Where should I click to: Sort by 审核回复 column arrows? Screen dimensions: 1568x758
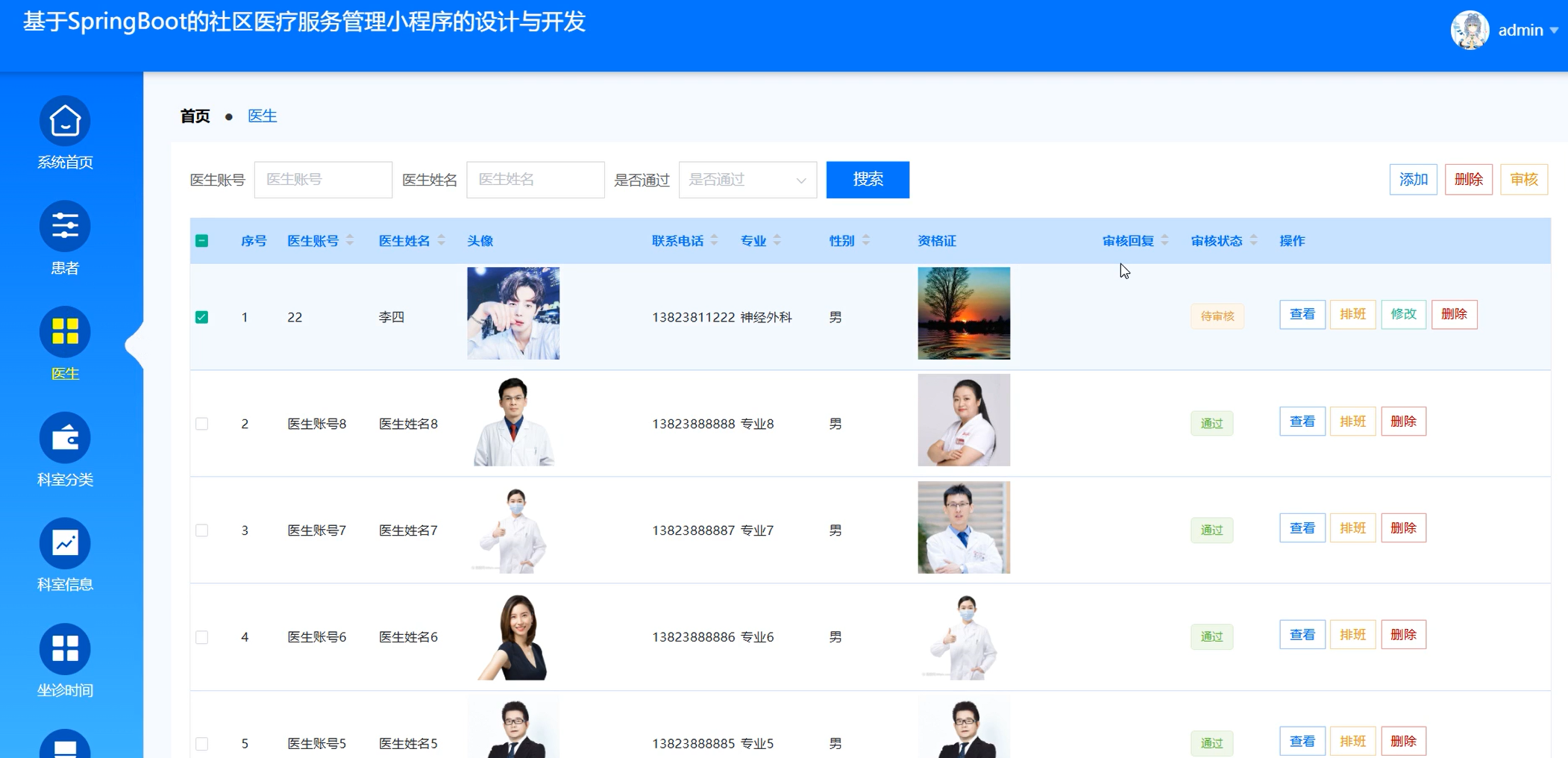pos(1165,240)
